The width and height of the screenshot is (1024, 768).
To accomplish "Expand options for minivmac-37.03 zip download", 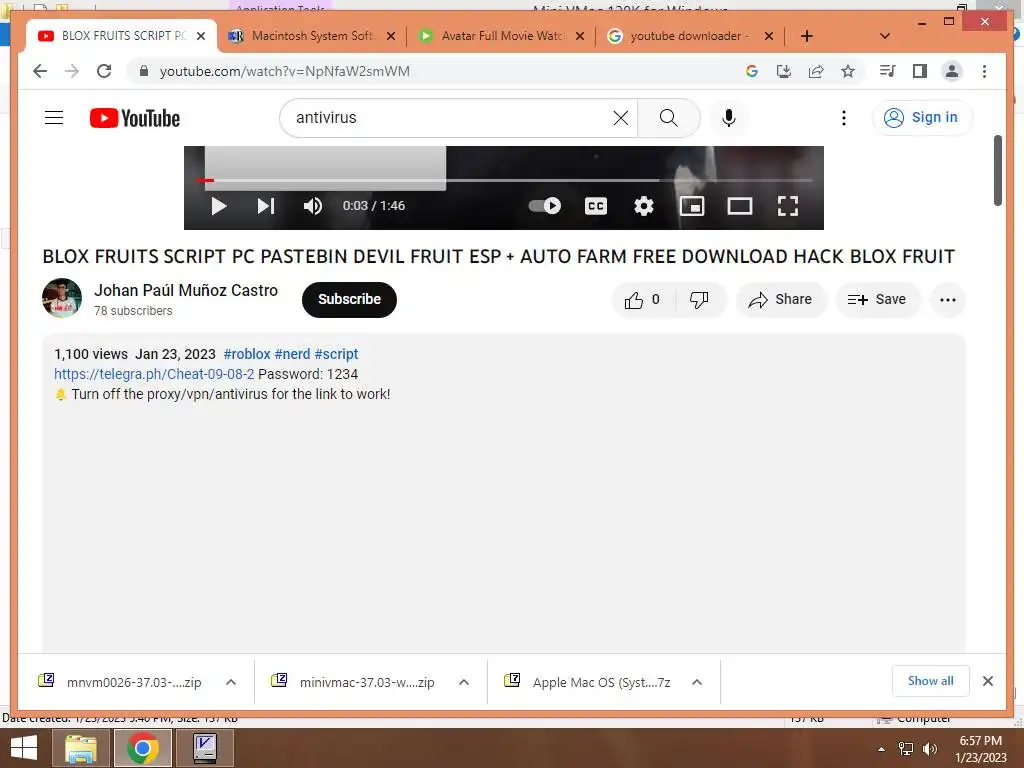I will point(464,682).
